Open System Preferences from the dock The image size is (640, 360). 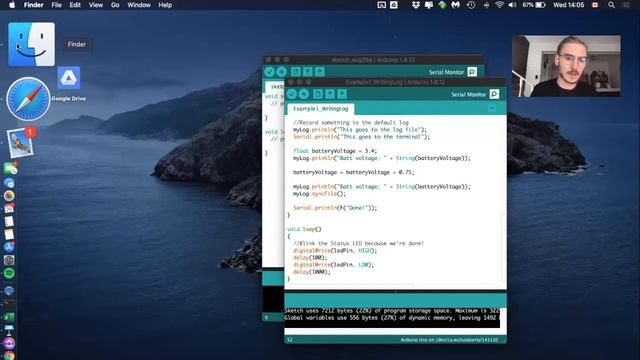[9, 260]
